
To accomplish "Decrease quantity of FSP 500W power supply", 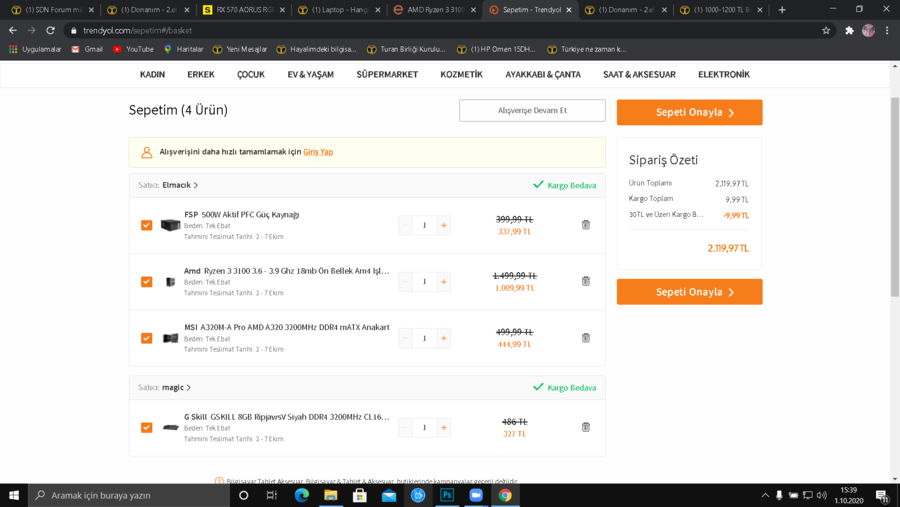I will pyautogui.click(x=405, y=225).
